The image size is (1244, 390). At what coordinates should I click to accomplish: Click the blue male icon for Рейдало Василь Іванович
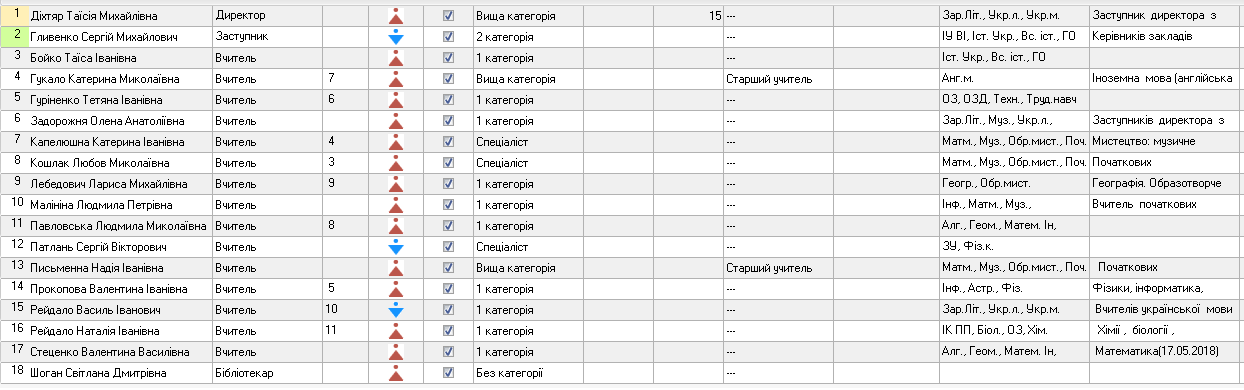click(x=395, y=309)
